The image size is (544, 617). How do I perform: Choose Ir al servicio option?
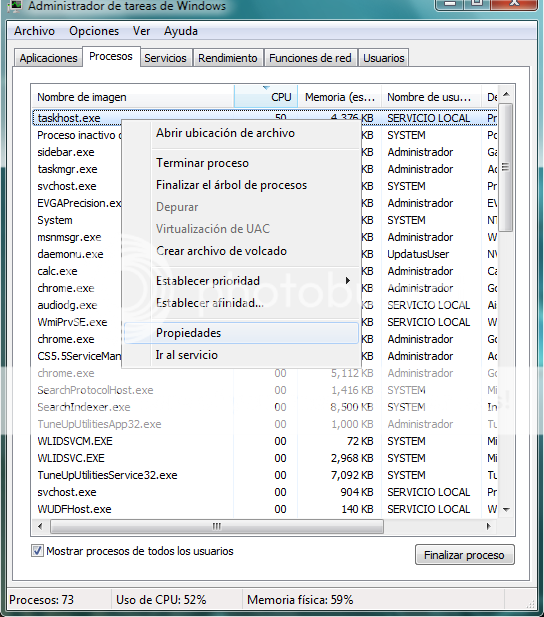point(241,355)
